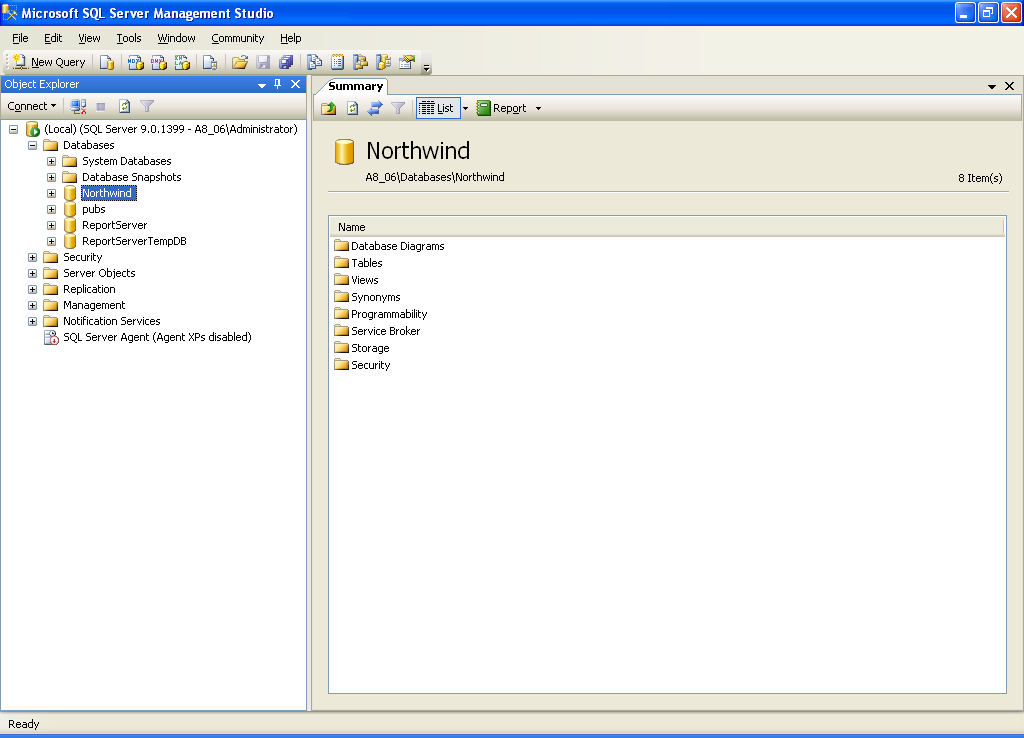Click the Up One Level icon in Summary
The height and width of the screenshot is (738, 1024).
coord(330,107)
